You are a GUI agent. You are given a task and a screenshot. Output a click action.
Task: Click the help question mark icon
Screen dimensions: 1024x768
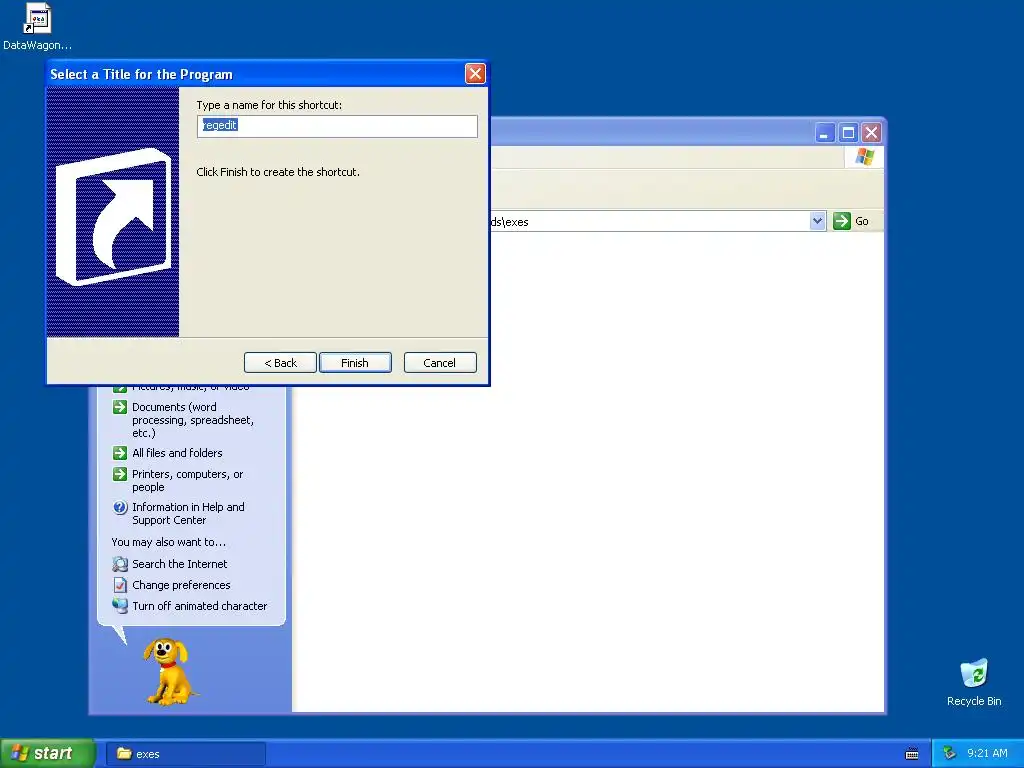tap(120, 507)
